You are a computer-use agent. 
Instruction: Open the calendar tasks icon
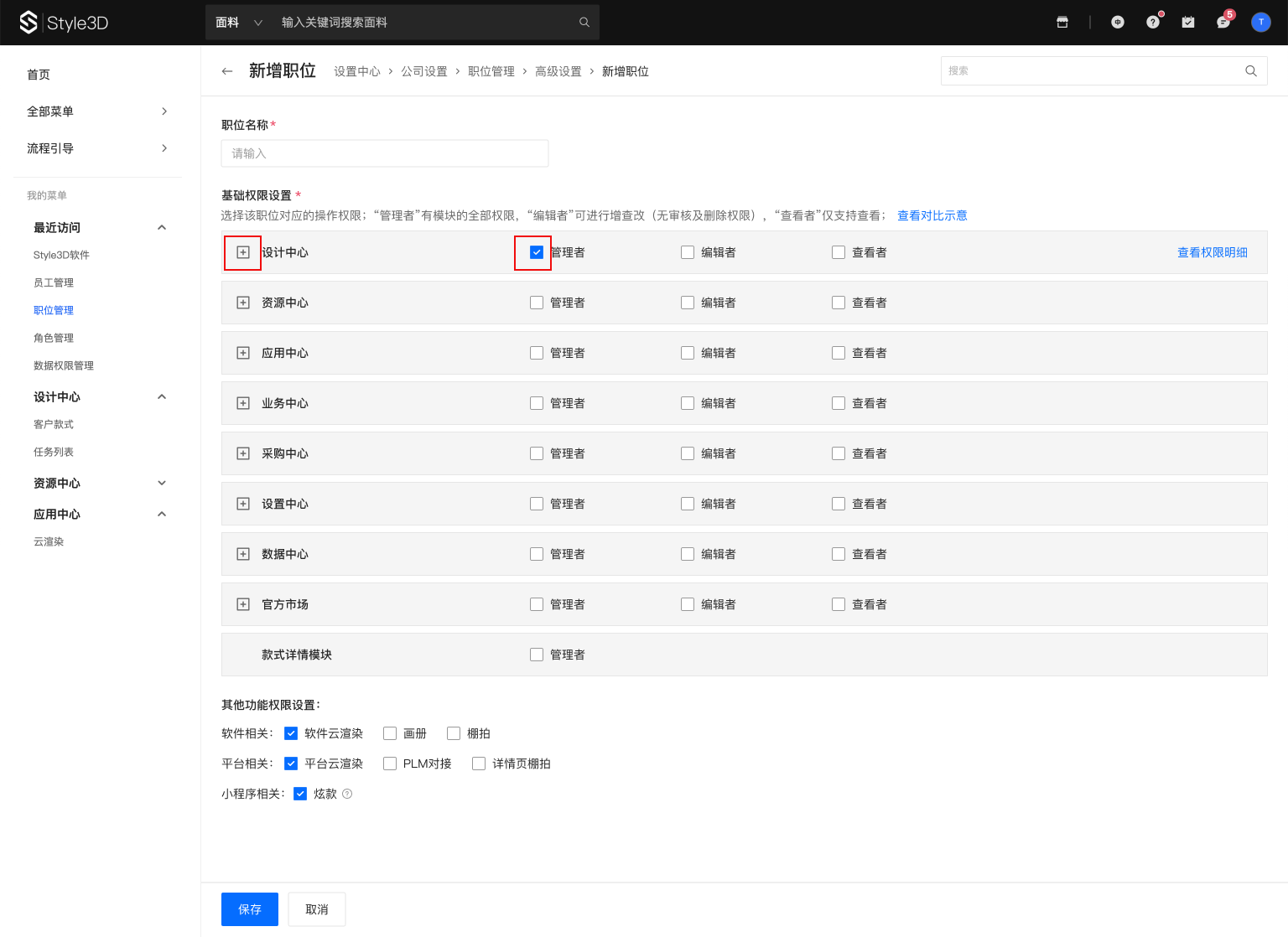point(1188,23)
